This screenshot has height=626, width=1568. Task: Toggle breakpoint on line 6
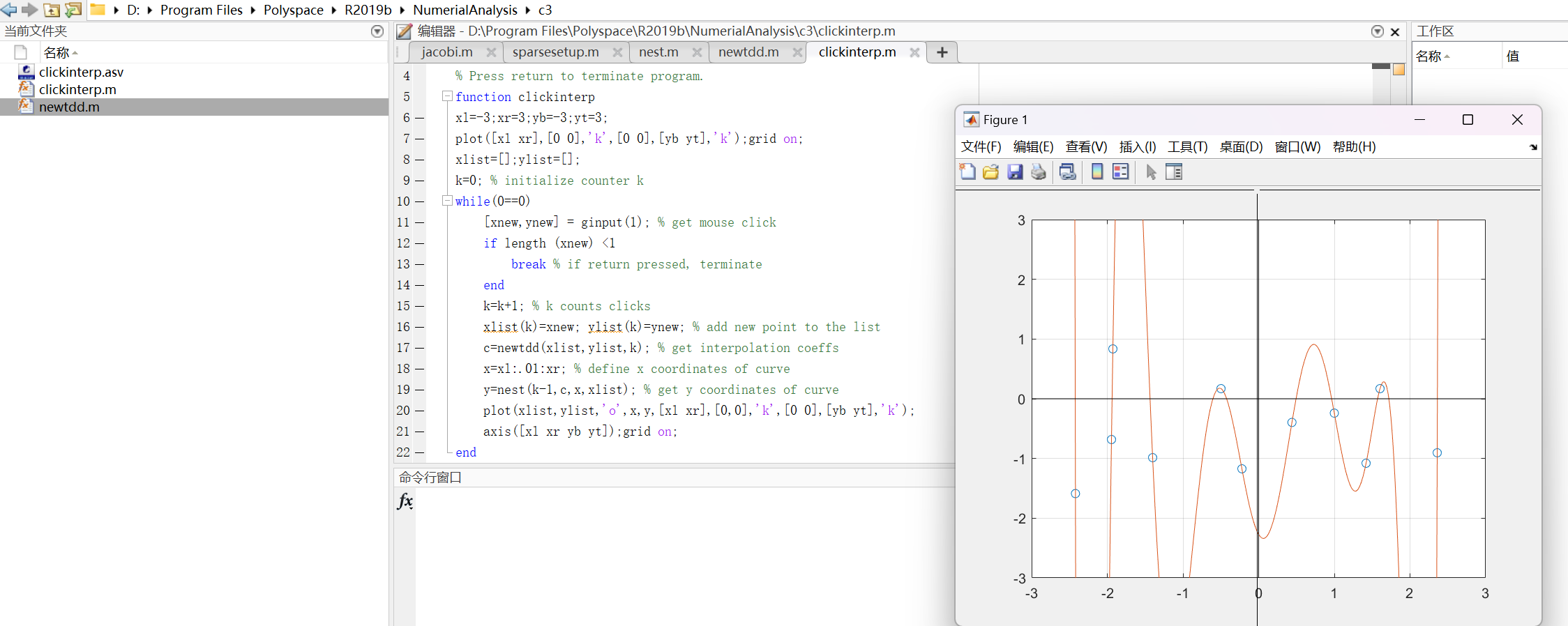(x=419, y=118)
